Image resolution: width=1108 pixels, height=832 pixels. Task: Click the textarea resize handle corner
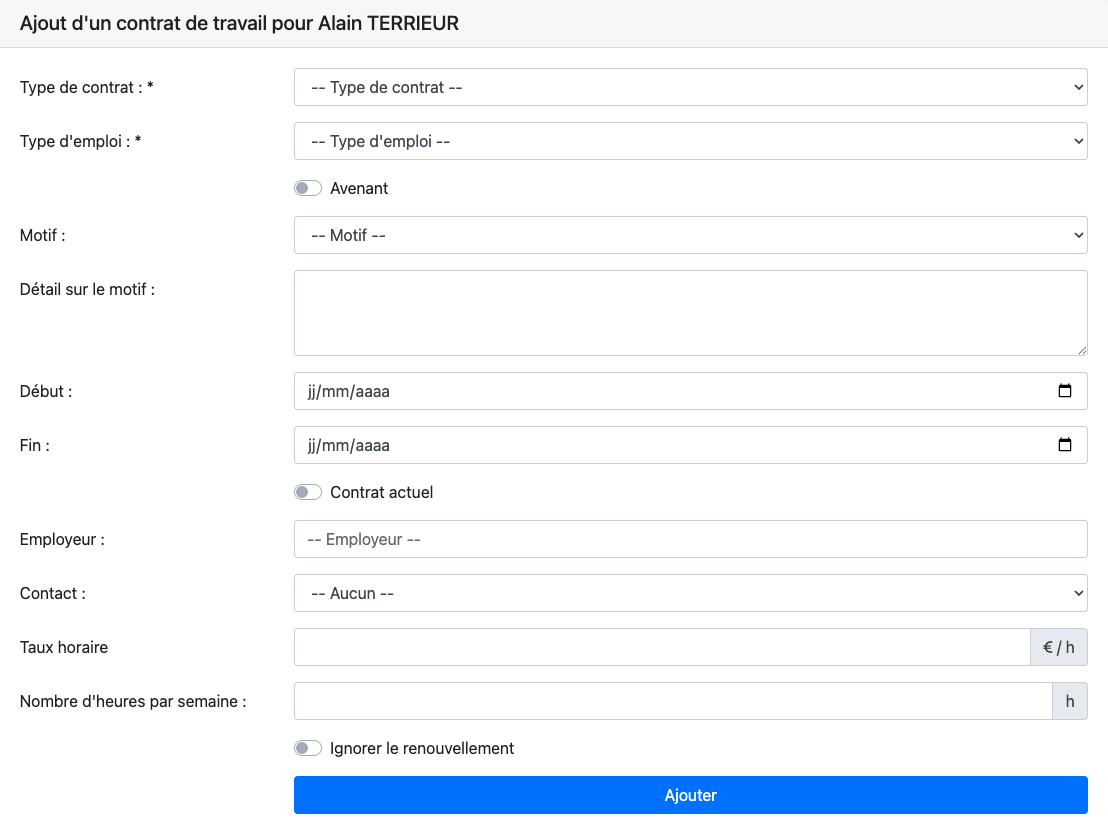pyautogui.click(x=1082, y=350)
